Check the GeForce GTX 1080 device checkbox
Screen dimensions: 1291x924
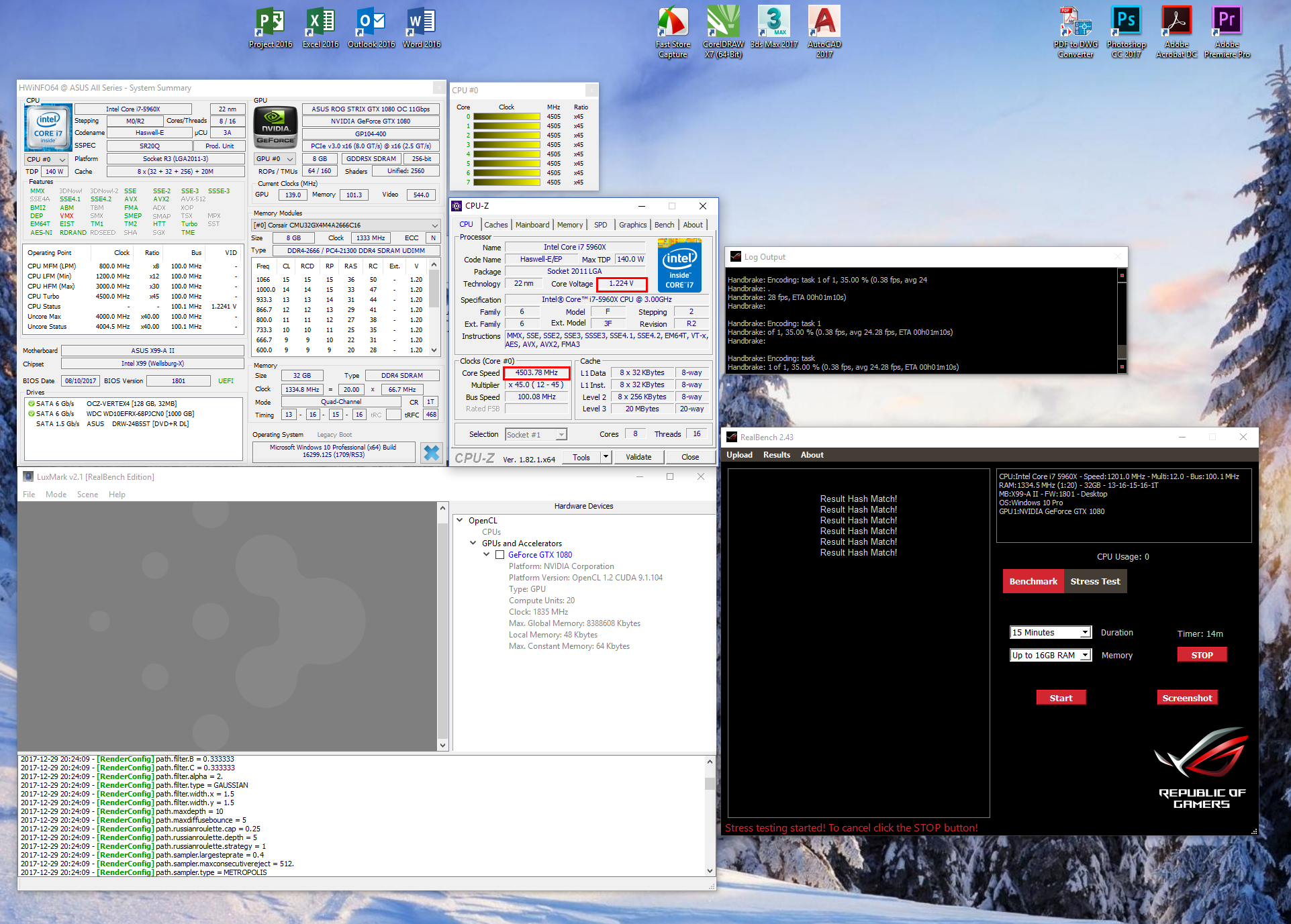tap(499, 555)
